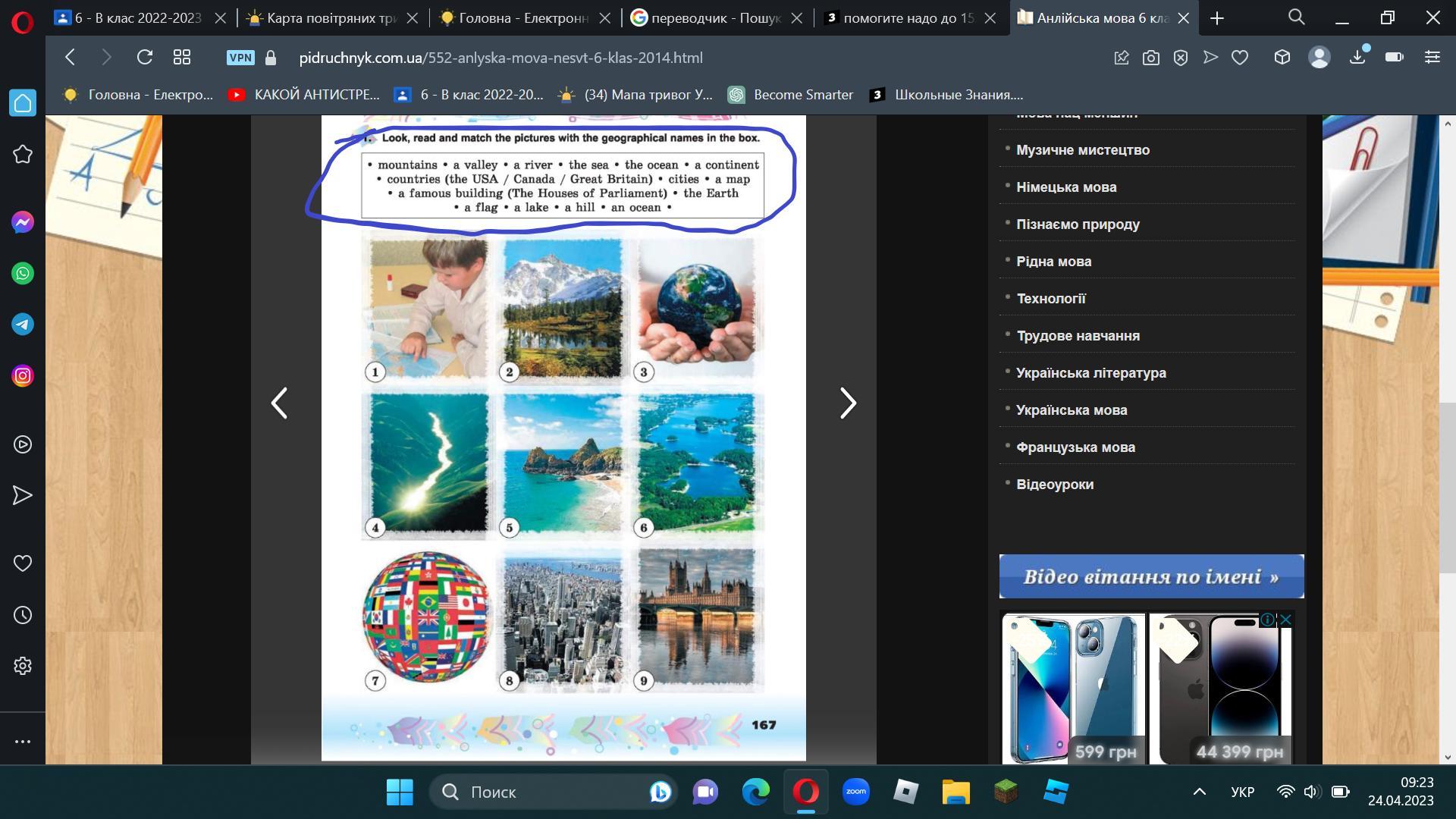Screen dimensions: 1456x819
Task: Go to previous textbook page with left arrow
Action: [x=279, y=403]
